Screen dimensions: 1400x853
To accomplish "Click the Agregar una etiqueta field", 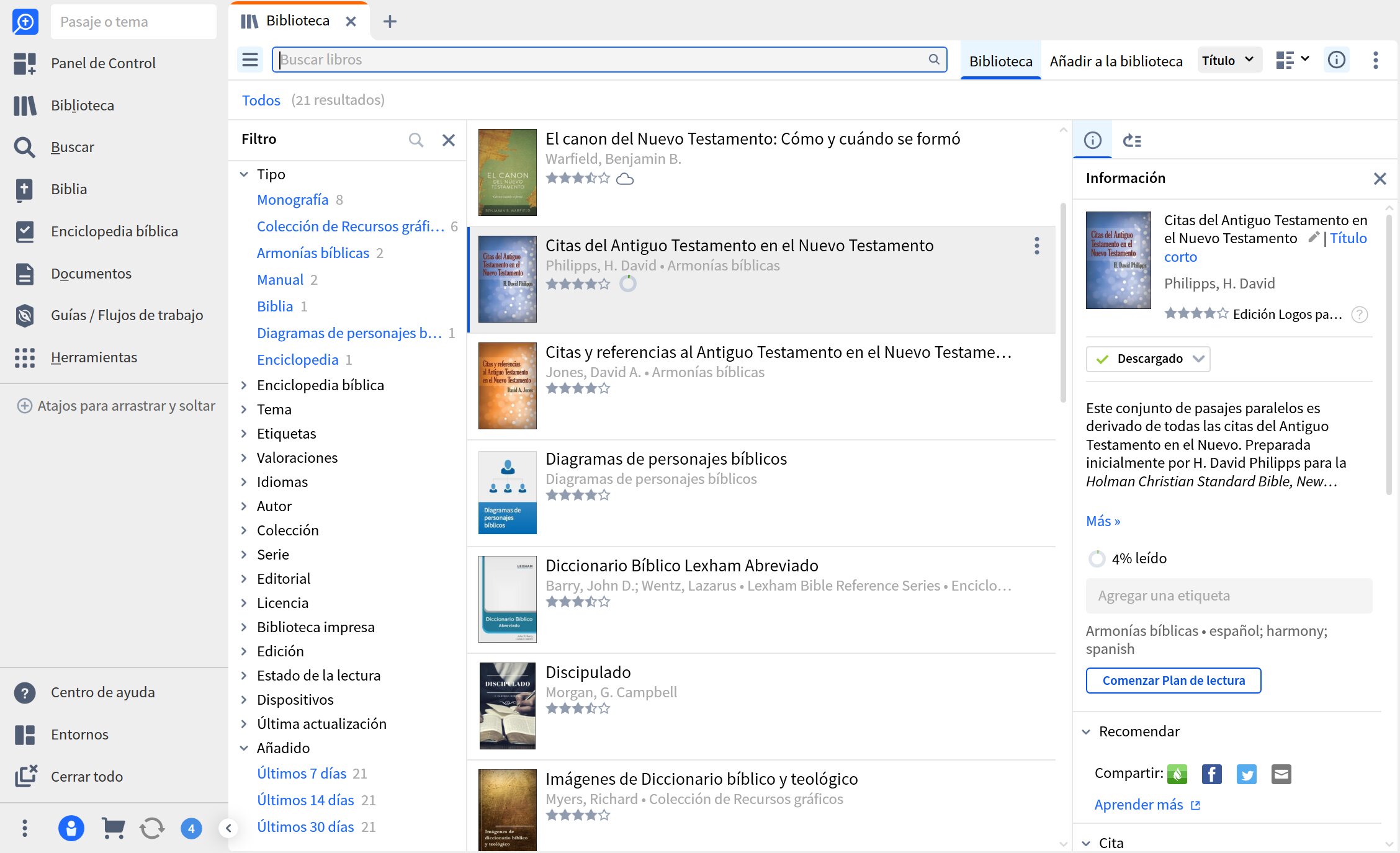I will 1229,596.
